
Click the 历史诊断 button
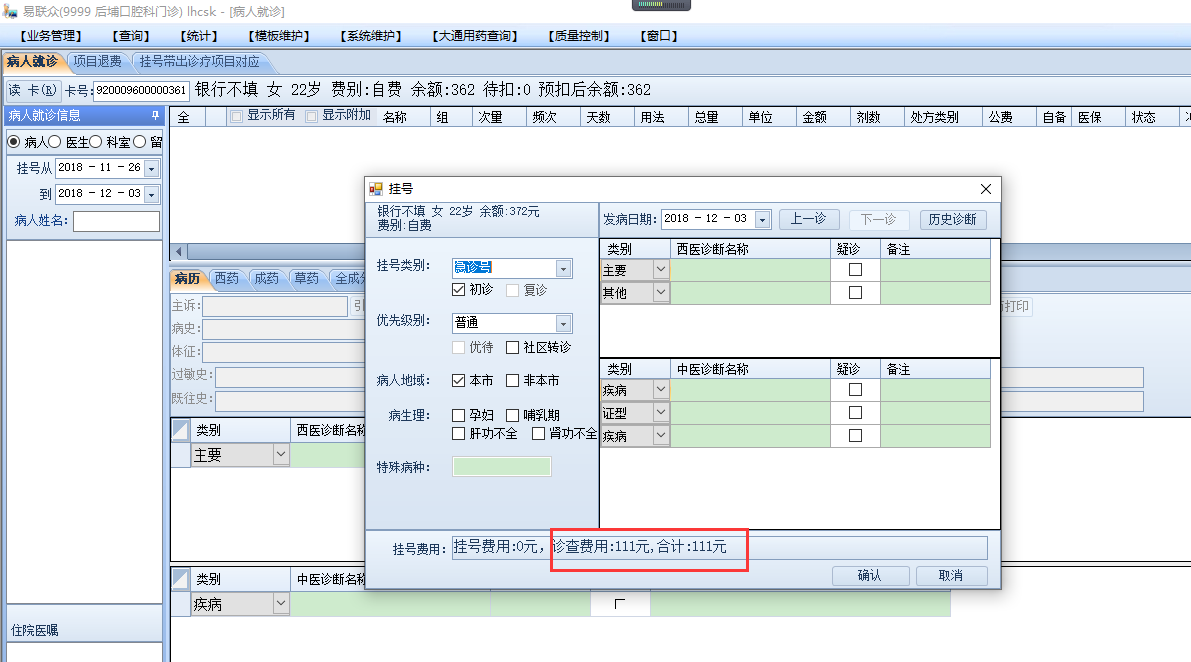952,219
